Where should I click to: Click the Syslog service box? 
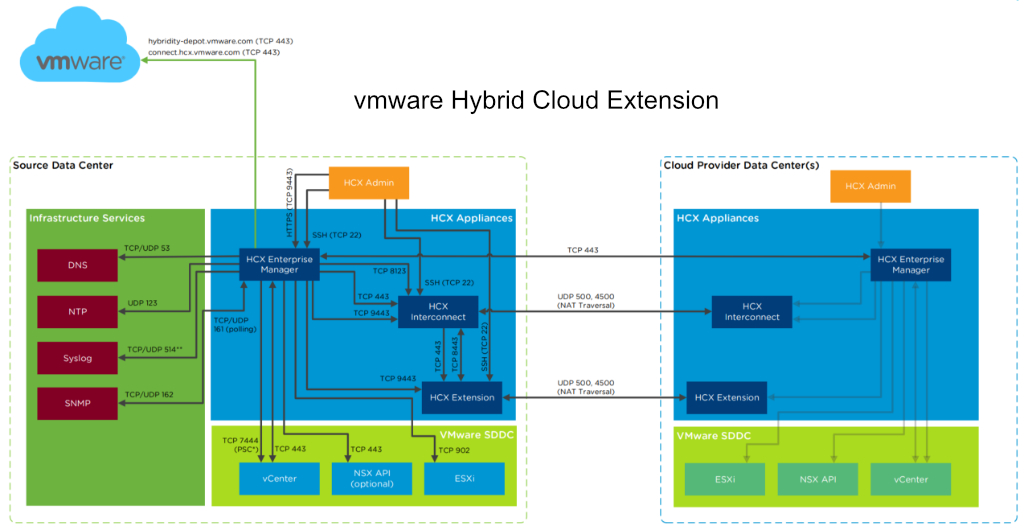pos(77,357)
